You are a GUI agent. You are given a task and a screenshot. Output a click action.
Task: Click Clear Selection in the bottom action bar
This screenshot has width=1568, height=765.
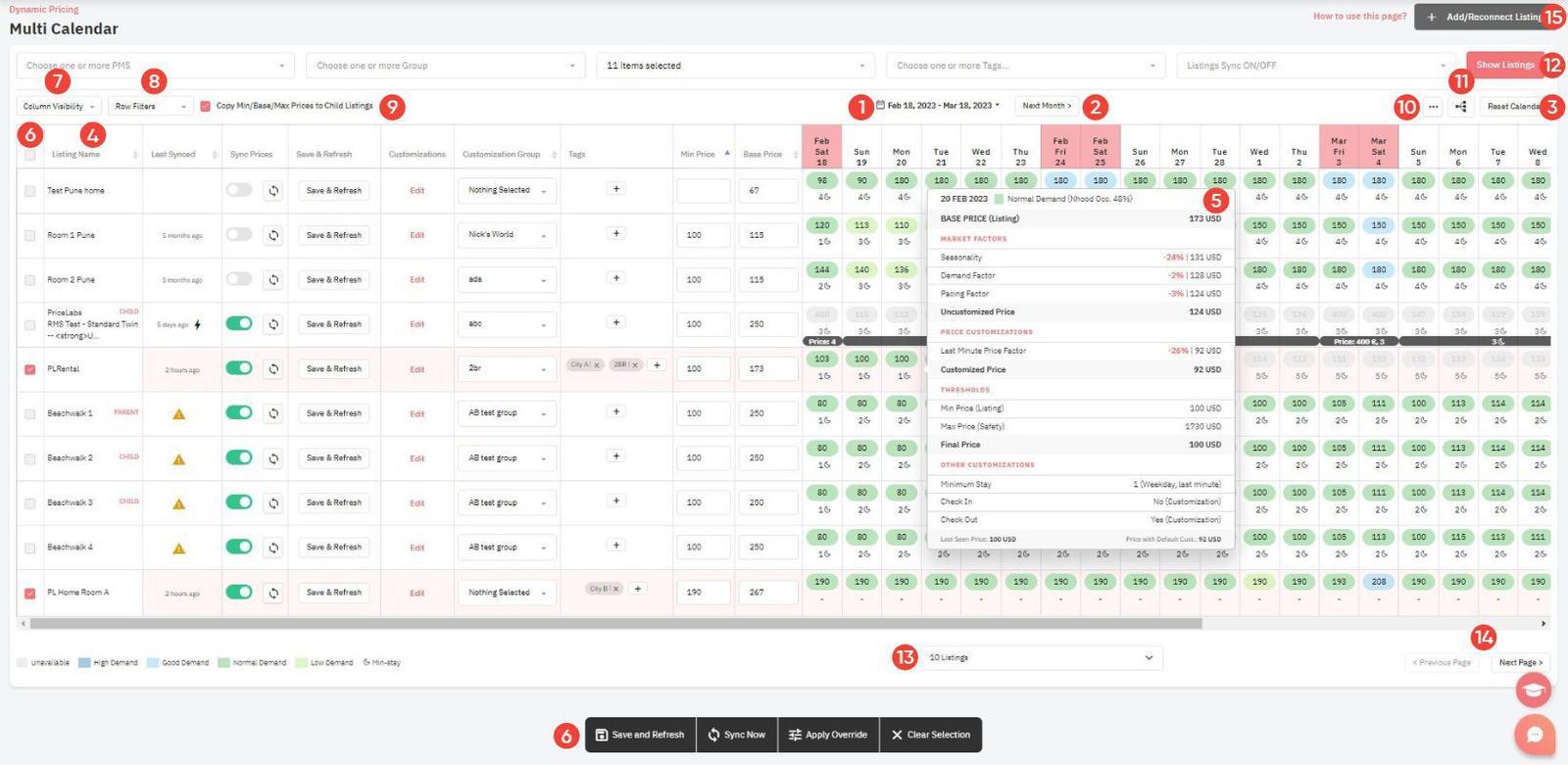930,735
